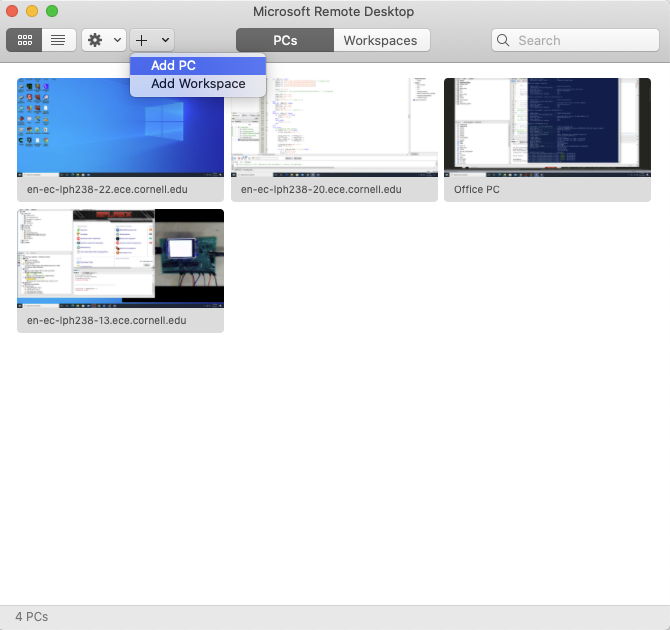Screen dimensions: 670x630
Task: Switch to grid thumbnail view
Action: (x=24, y=40)
